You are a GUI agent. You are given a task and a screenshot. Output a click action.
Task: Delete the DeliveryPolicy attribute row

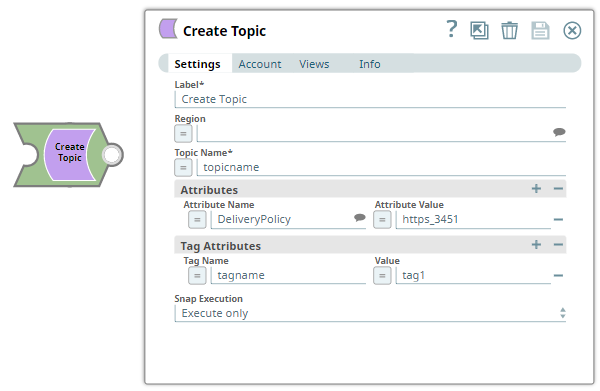point(558,220)
